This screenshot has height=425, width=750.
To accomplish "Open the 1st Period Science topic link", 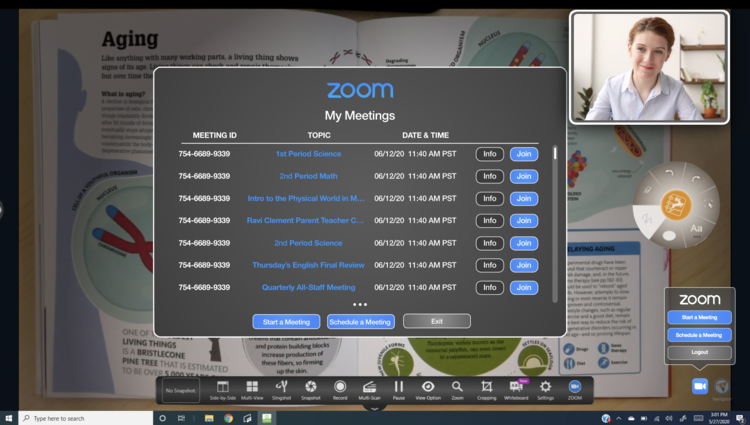I will (x=309, y=154).
